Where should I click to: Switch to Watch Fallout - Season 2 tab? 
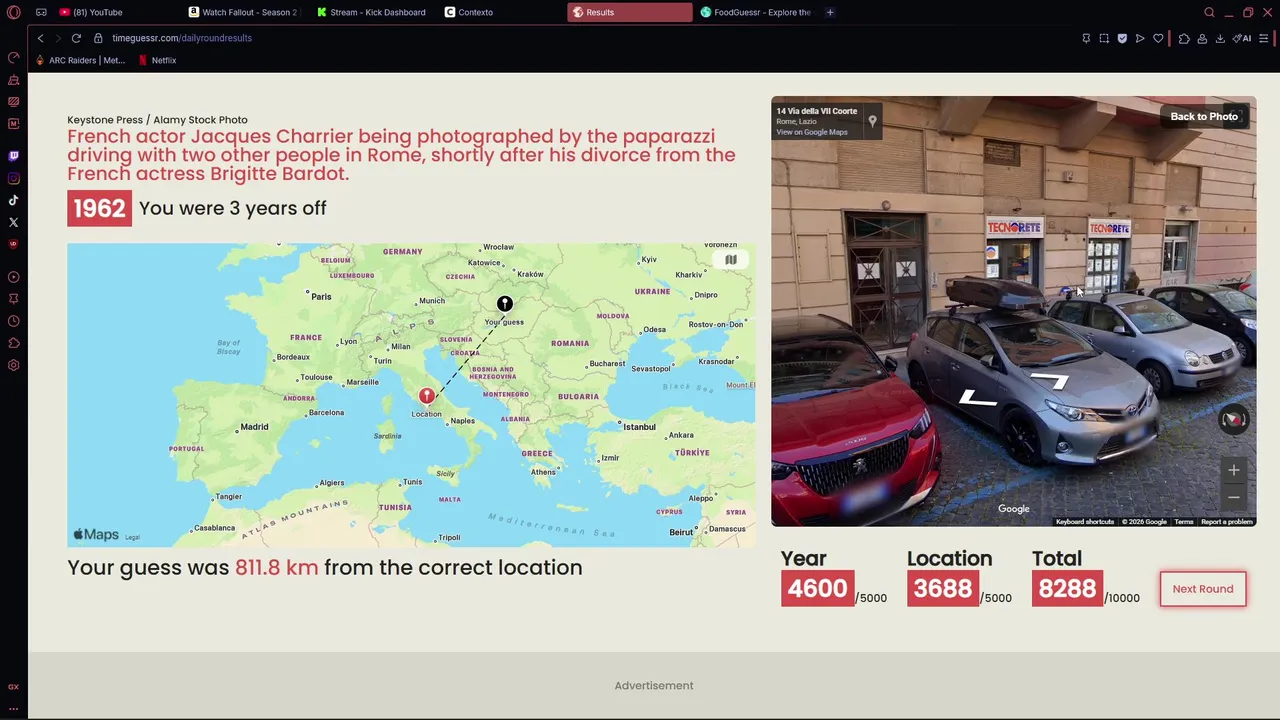point(244,12)
